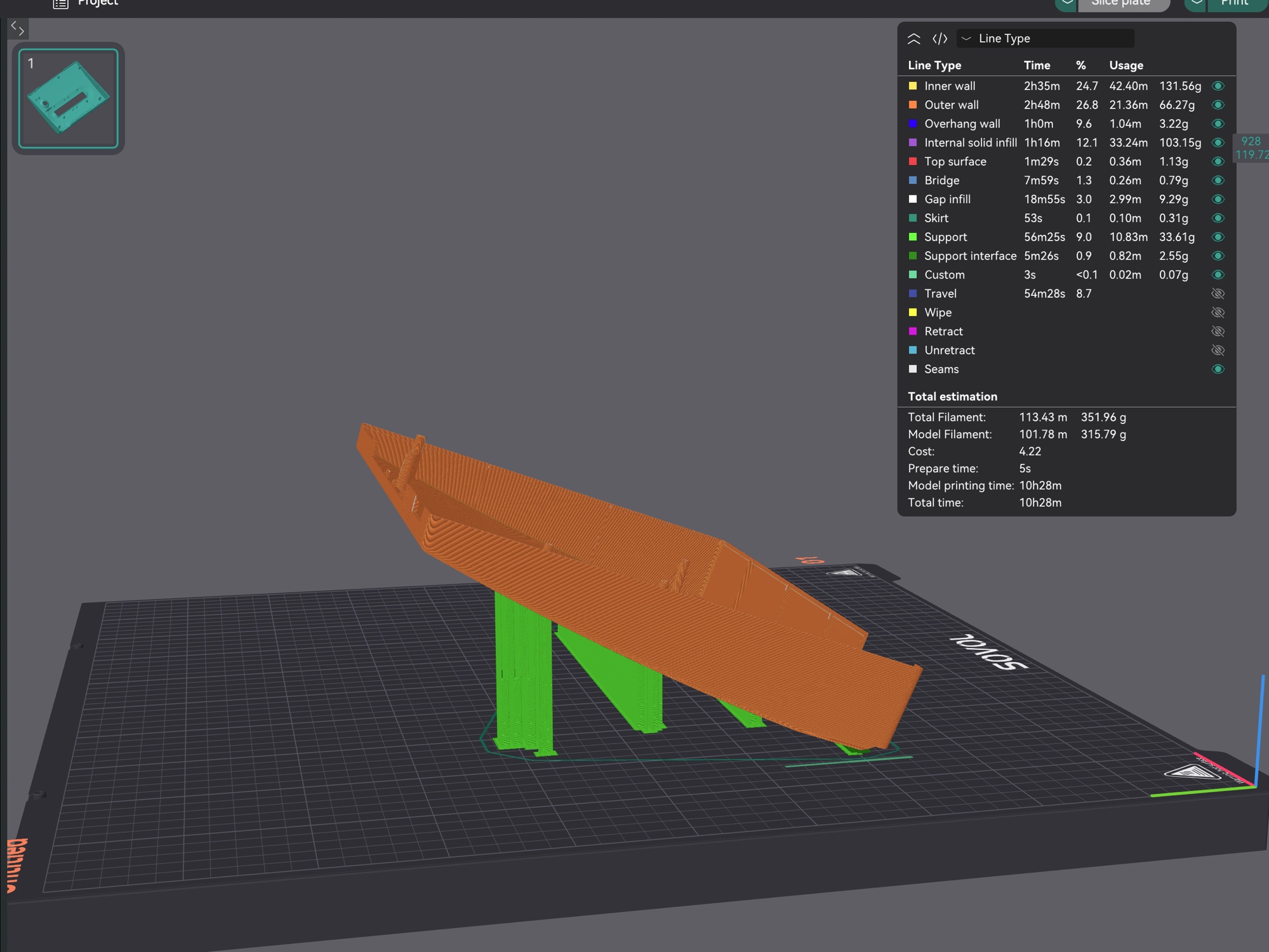
Task: Toggle Overhang wall eye icon
Action: coord(1218,124)
